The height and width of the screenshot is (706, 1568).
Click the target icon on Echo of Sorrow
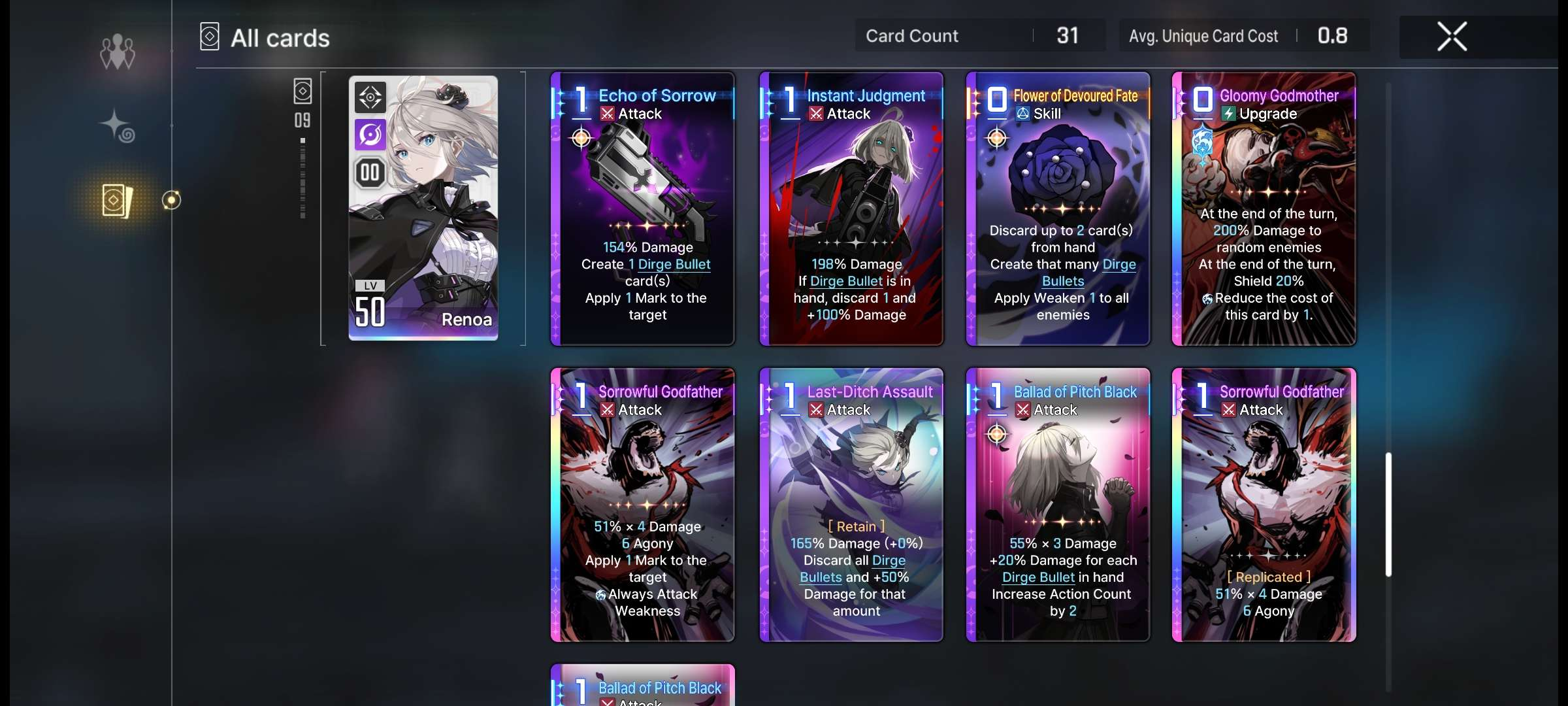581,138
